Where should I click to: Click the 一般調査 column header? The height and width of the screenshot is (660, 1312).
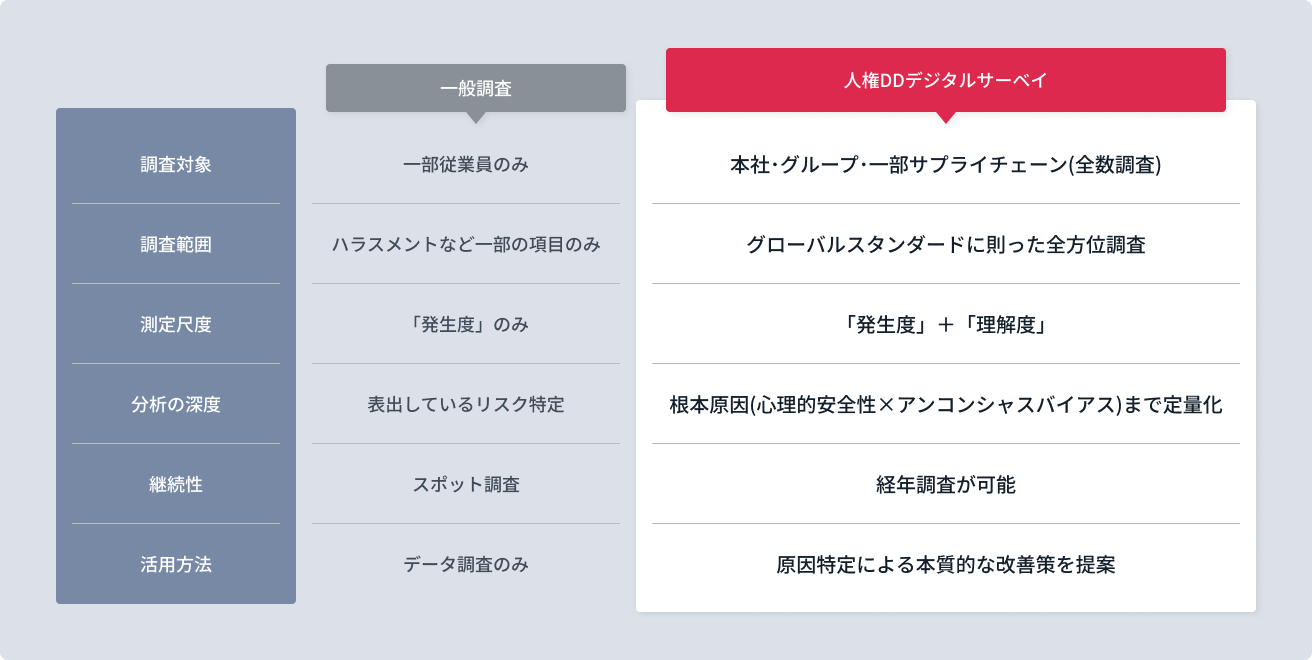click(x=476, y=88)
